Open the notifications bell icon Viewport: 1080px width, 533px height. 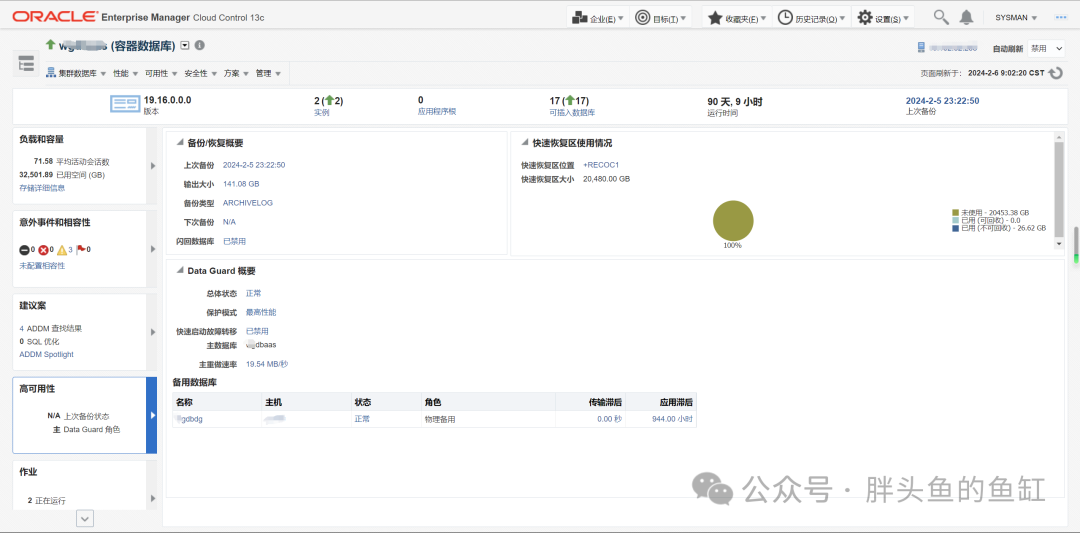(x=967, y=17)
